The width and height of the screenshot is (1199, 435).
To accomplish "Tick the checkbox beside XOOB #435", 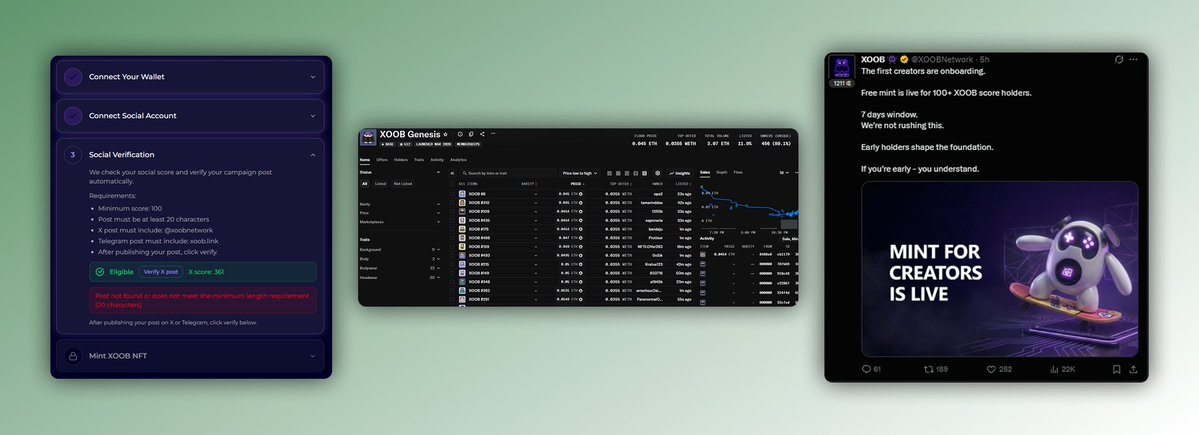I will click(x=452, y=220).
